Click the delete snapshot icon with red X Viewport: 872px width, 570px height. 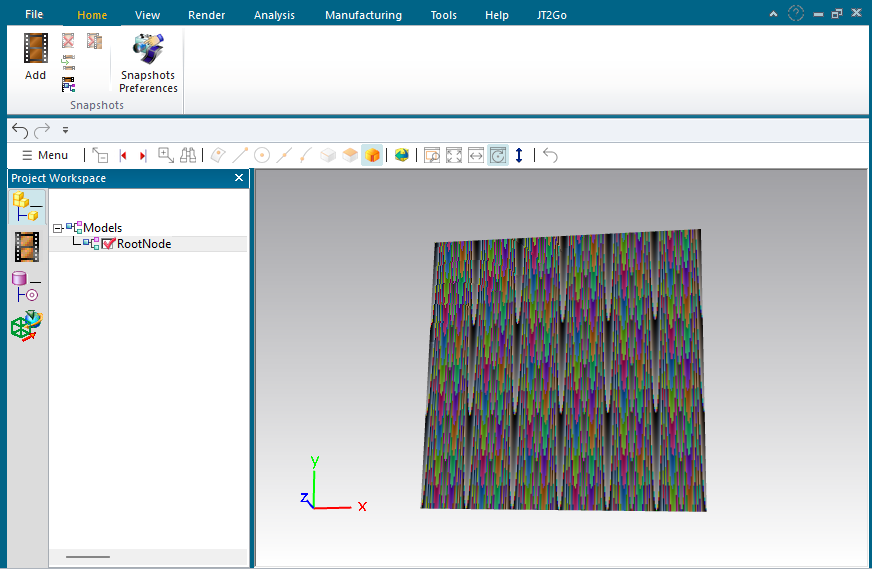68,41
